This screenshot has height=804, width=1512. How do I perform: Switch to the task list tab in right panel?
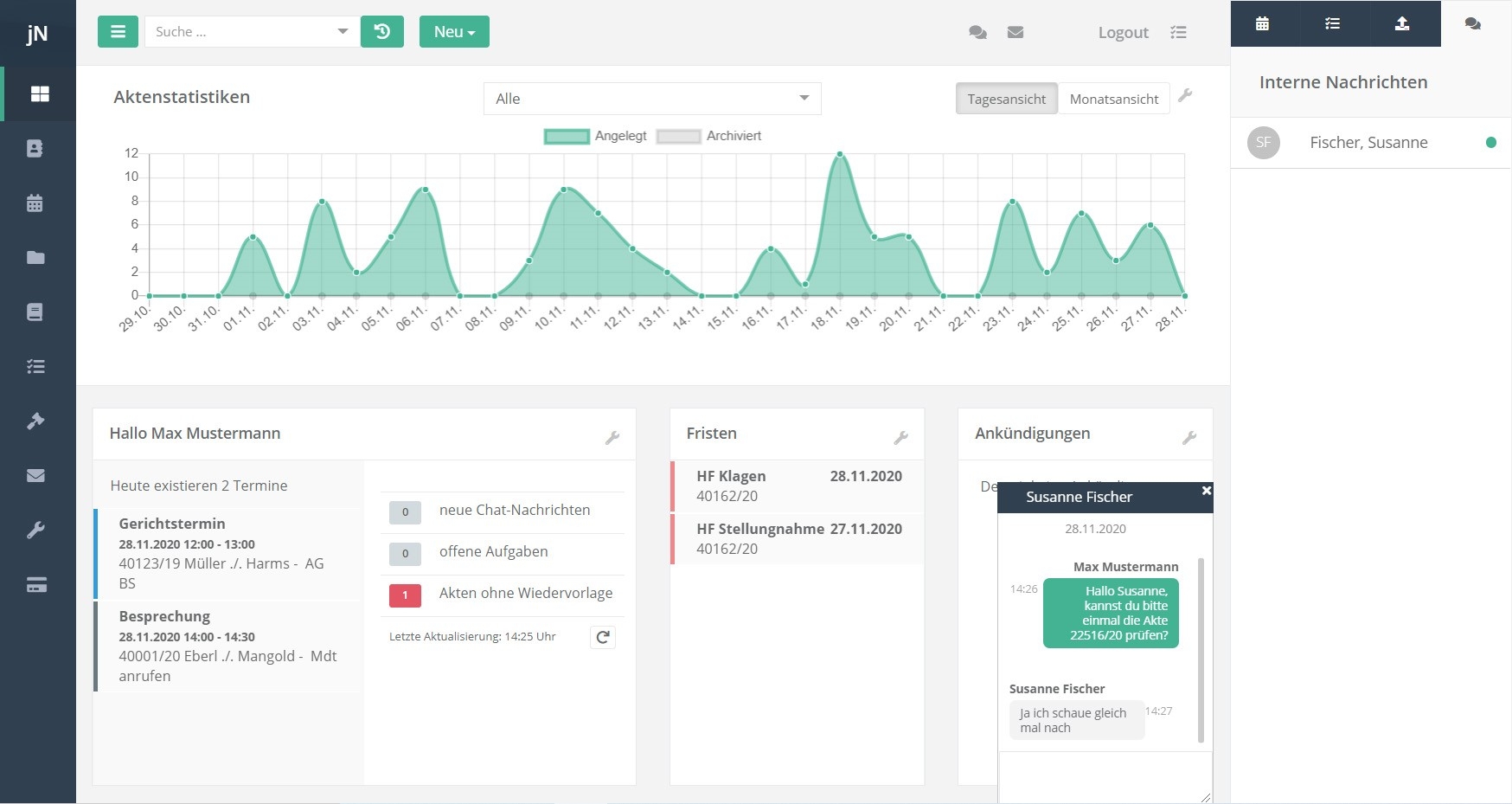coord(1332,23)
